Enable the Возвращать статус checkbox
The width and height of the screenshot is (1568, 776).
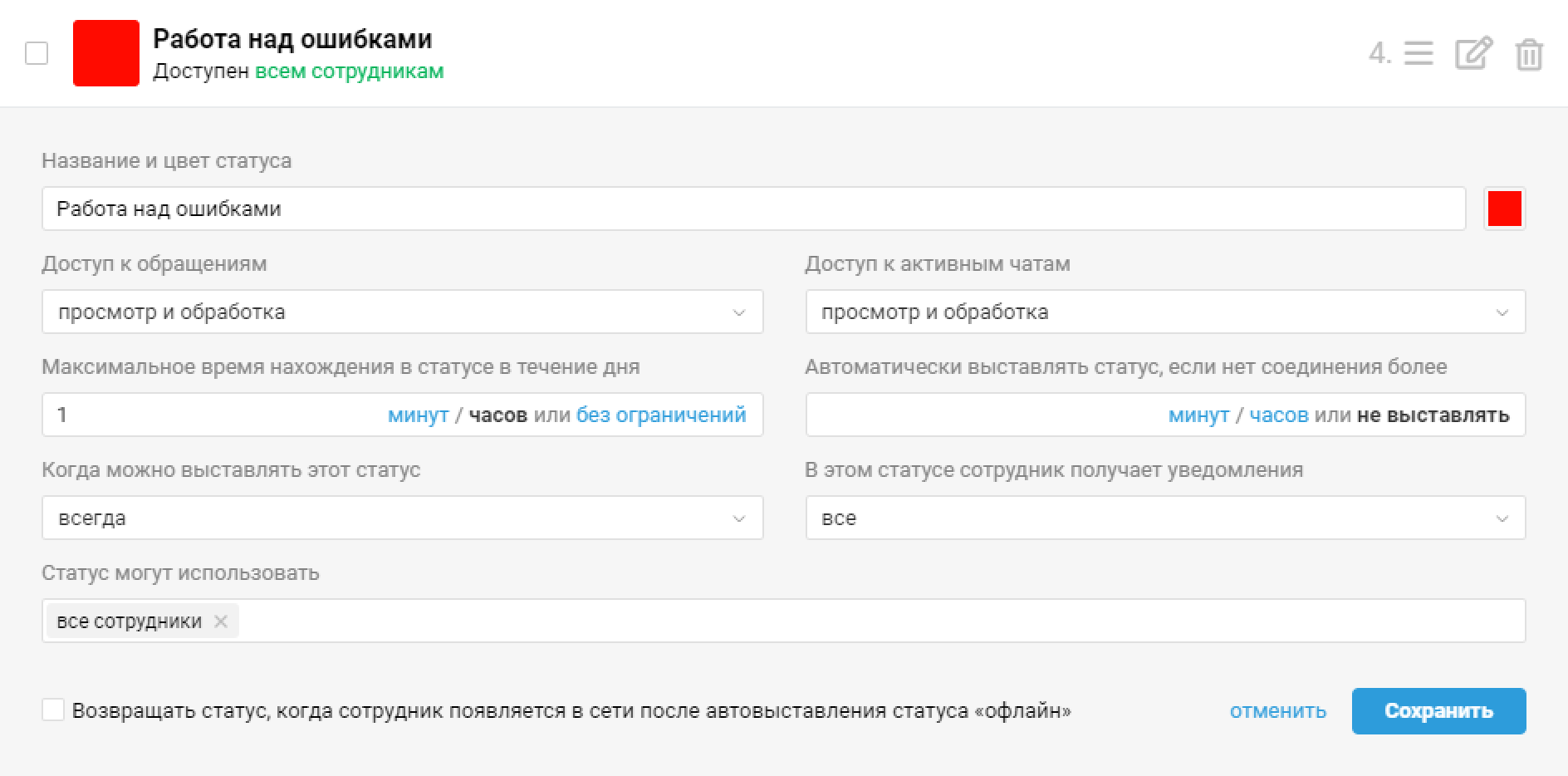click(53, 710)
